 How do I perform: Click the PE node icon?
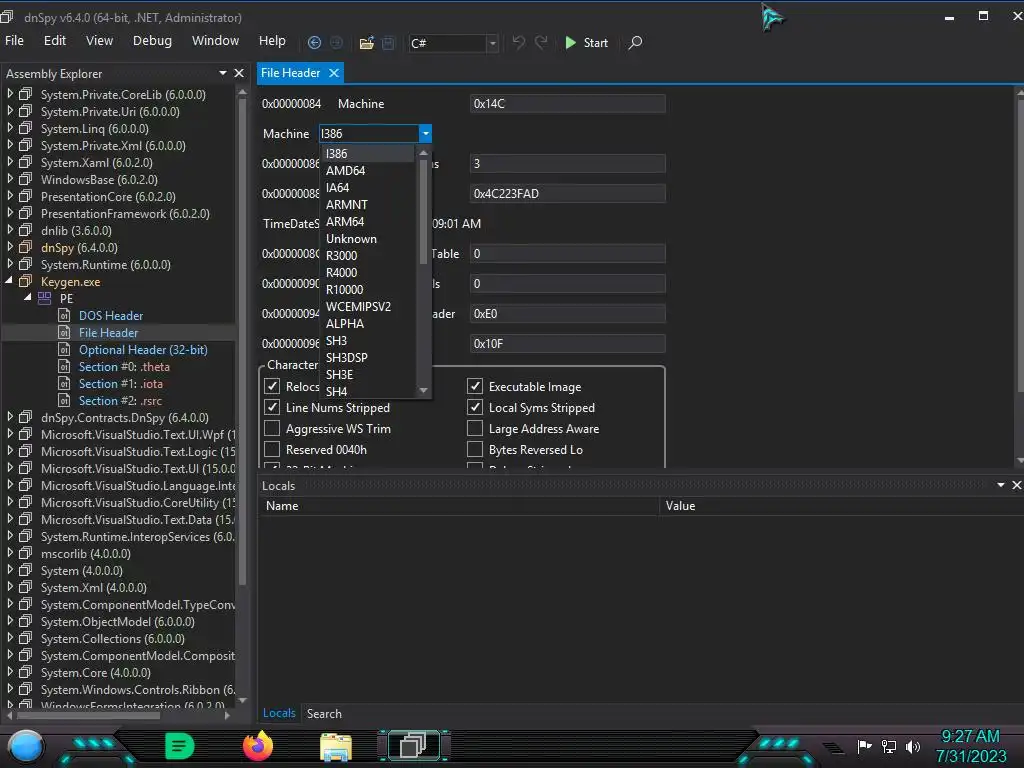tap(44, 298)
